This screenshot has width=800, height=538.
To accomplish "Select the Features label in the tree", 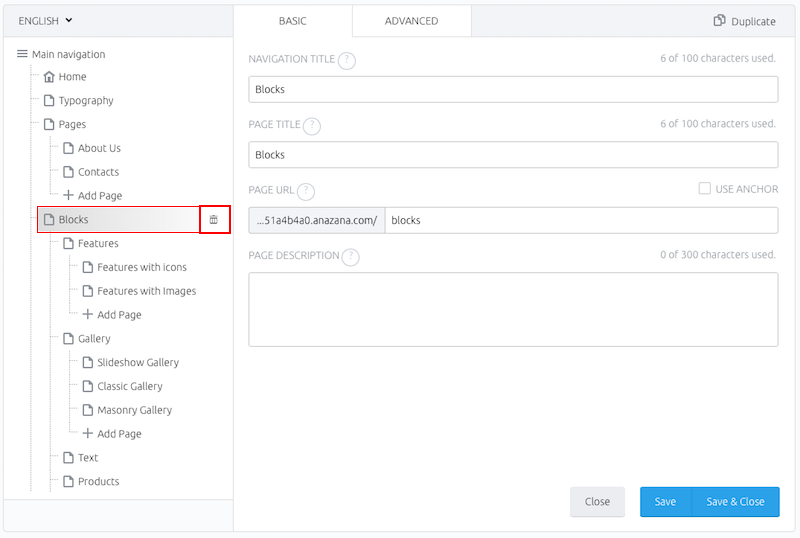I will tap(98, 243).
